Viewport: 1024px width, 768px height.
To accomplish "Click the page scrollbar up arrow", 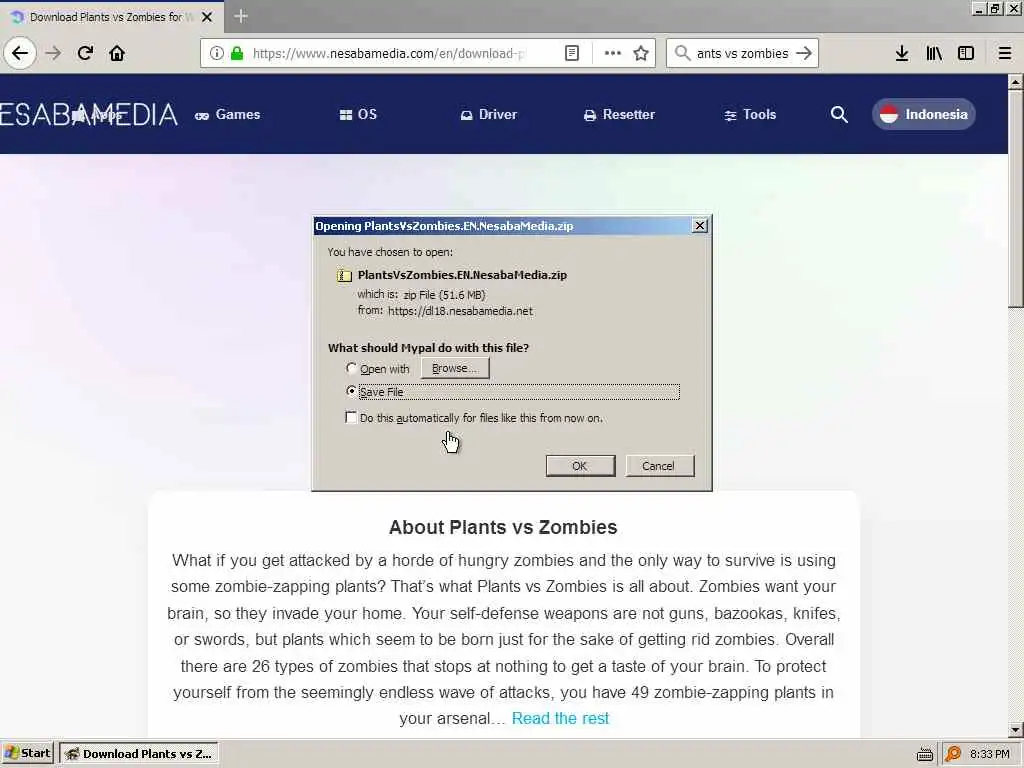I will coord(1016,82).
